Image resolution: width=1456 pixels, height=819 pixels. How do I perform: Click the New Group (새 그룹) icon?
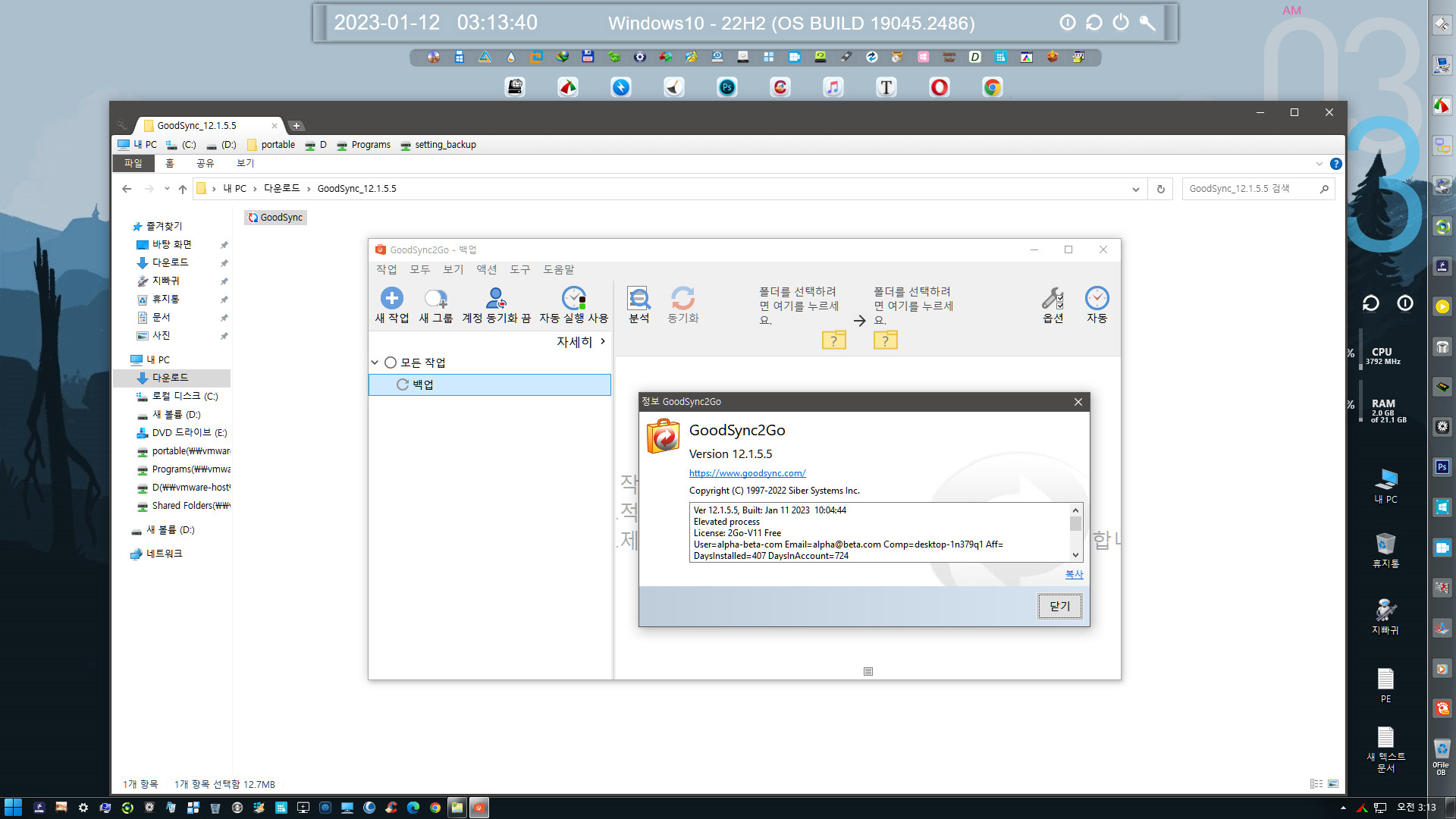436,298
